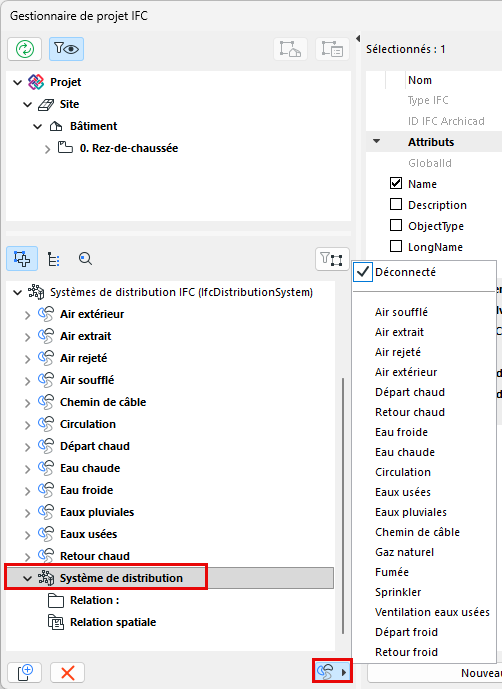Click the Eau chaude system icon

tap(46, 468)
